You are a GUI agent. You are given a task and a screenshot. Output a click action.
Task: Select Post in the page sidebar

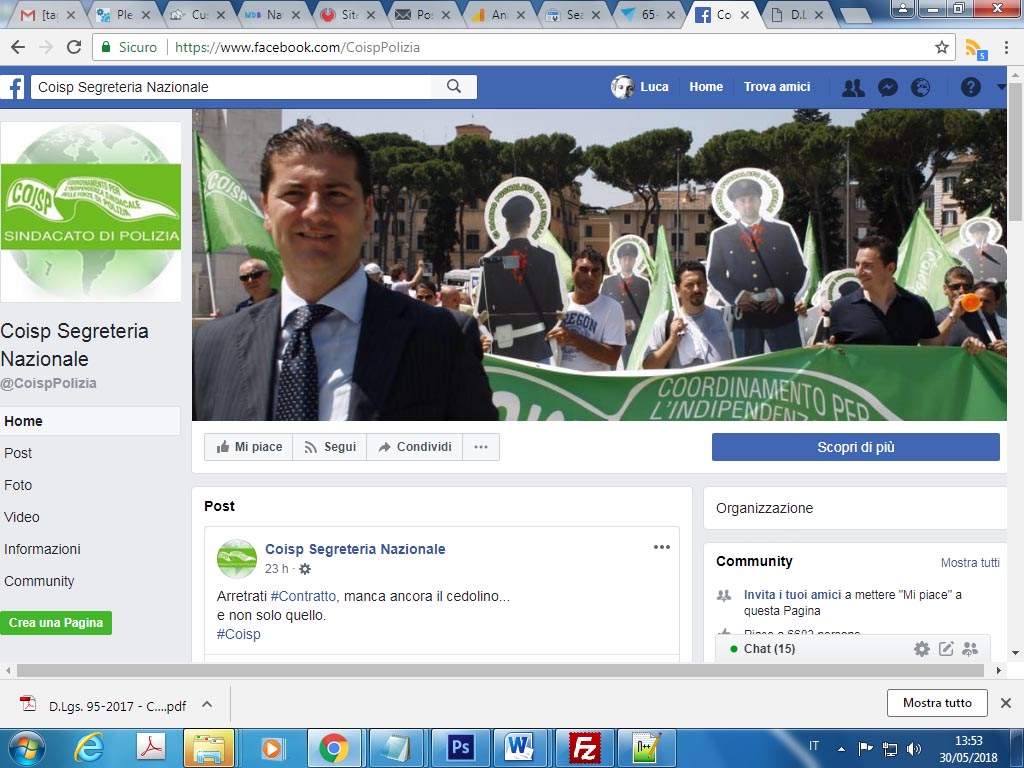pyautogui.click(x=18, y=453)
